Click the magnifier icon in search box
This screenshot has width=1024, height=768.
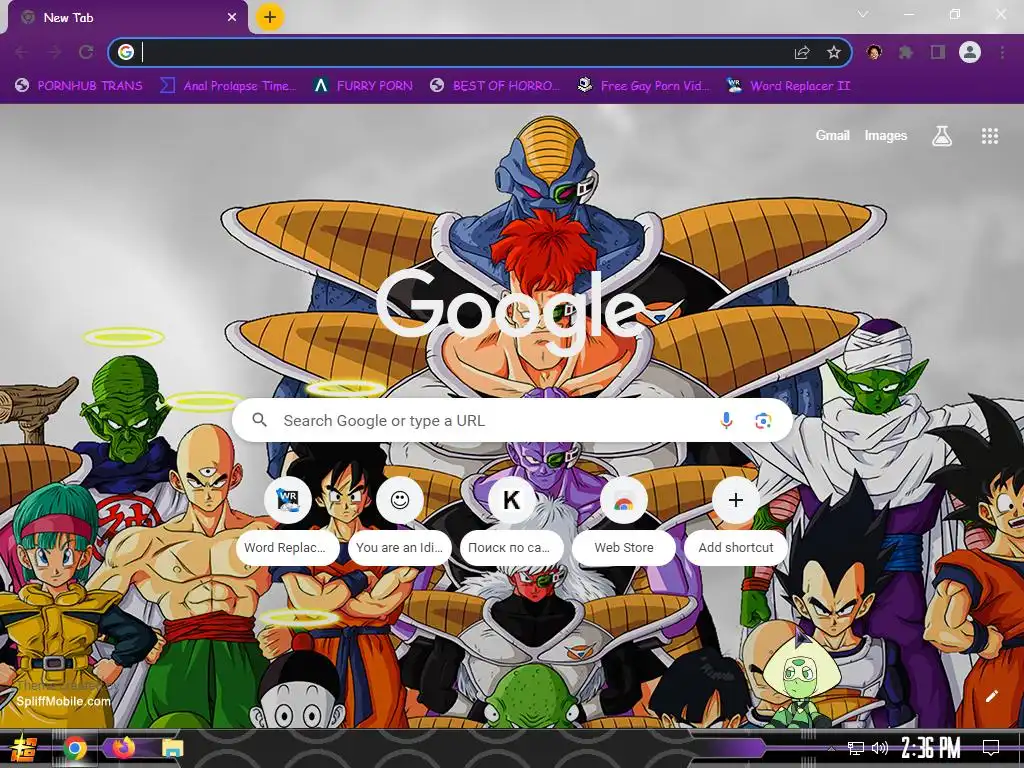[259, 420]
